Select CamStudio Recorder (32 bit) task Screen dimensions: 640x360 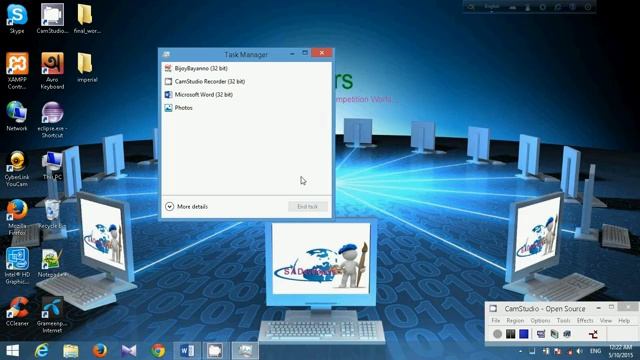(247, 81)
